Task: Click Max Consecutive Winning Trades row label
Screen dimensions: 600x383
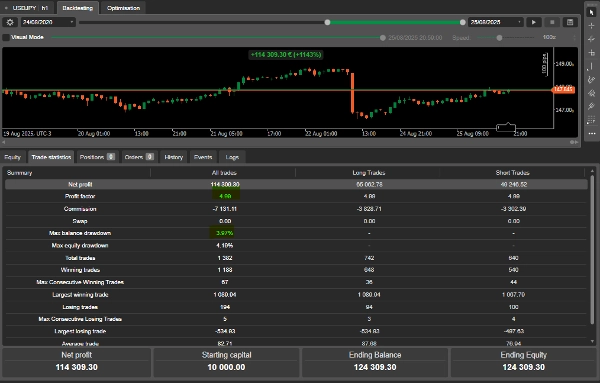Action: pos(80,282)
